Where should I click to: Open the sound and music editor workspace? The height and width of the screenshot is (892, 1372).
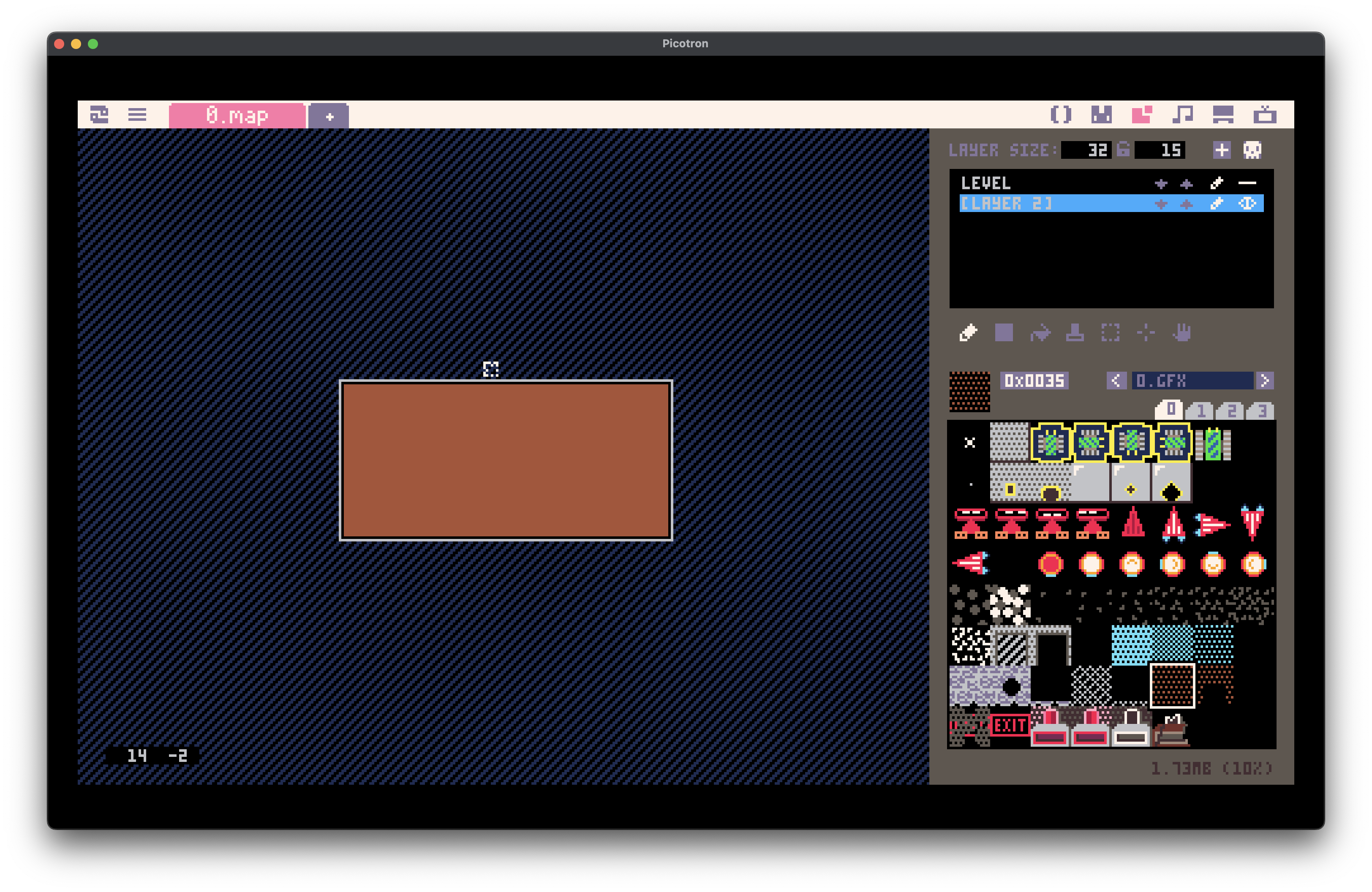click(1182, 115)
